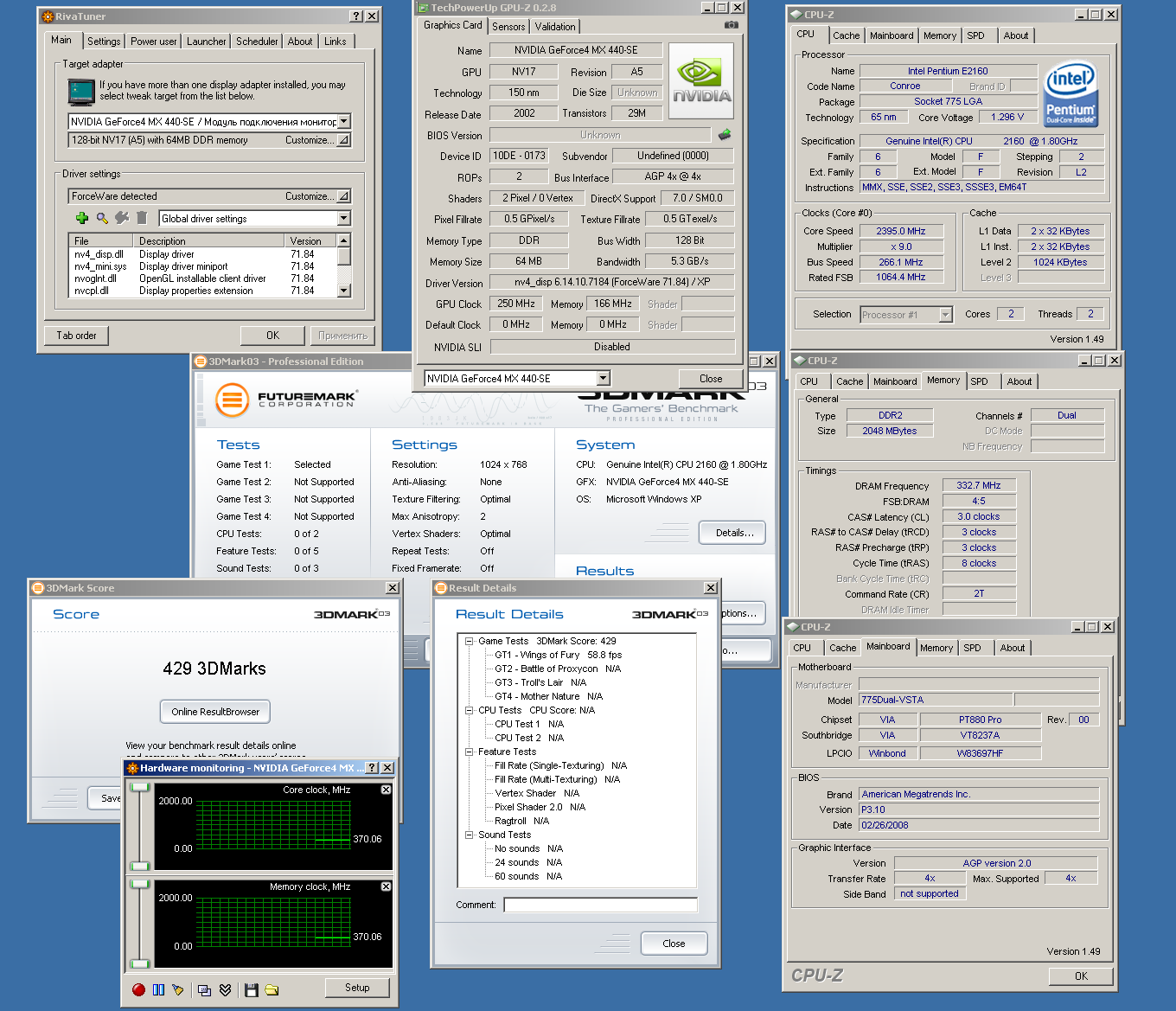Viewport: 1176px width, 1011px height.
Task: Click the brush clear-history icon in Hardware monitoring
Action: 178,989
